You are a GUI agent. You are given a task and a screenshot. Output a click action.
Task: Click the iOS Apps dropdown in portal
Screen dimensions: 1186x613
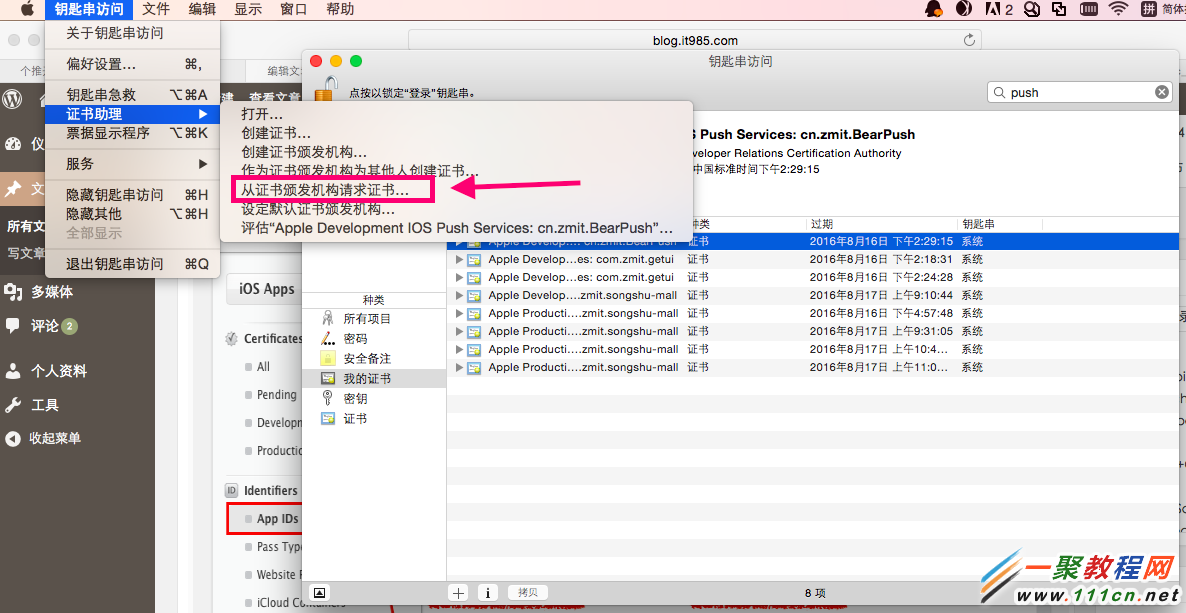click(265, 289)
